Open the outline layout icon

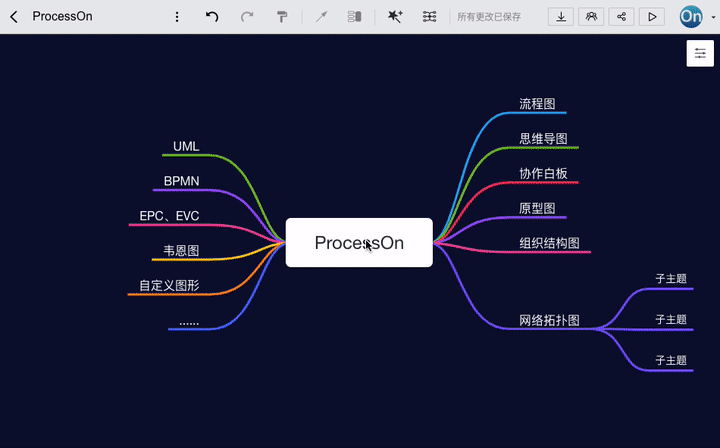pyautogui.click(x=354, y=17)
